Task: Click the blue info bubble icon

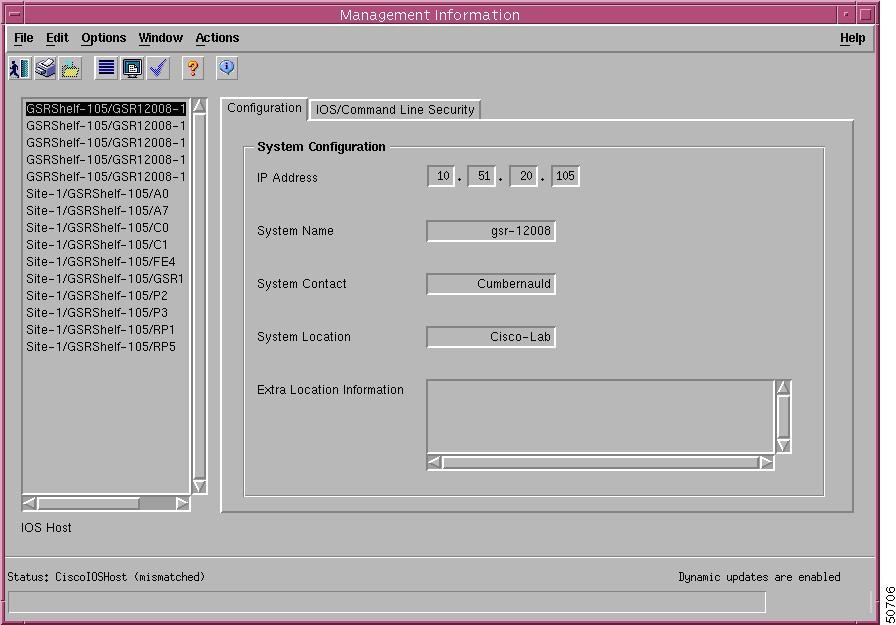Action: click(x=227, y=69)
